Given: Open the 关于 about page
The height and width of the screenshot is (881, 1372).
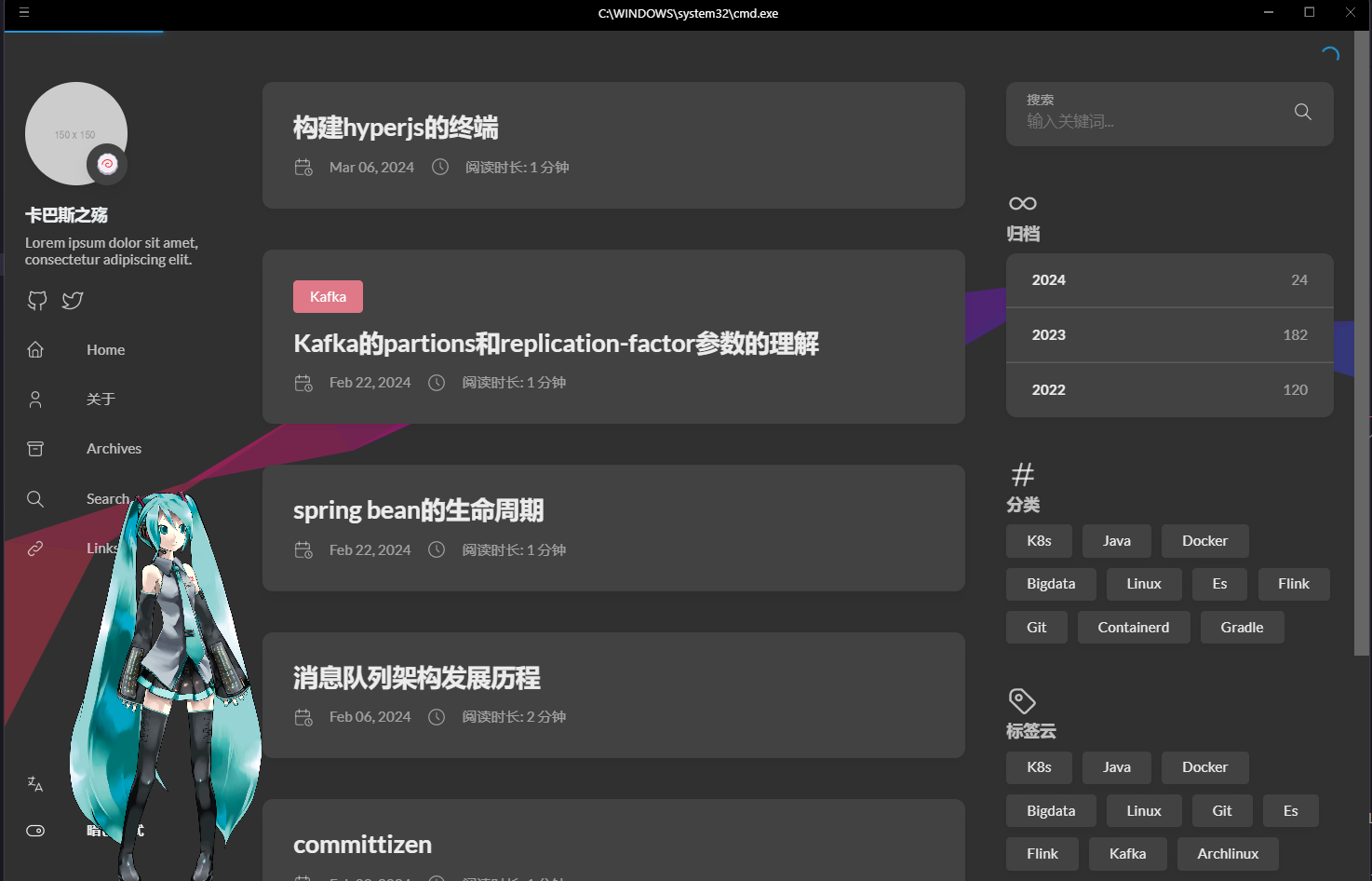Looking at the screenshot, I should [101, 400].
